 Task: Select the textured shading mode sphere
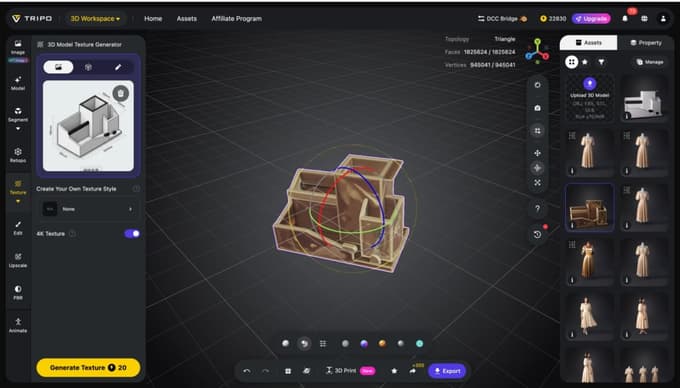[x=304, y=343]
